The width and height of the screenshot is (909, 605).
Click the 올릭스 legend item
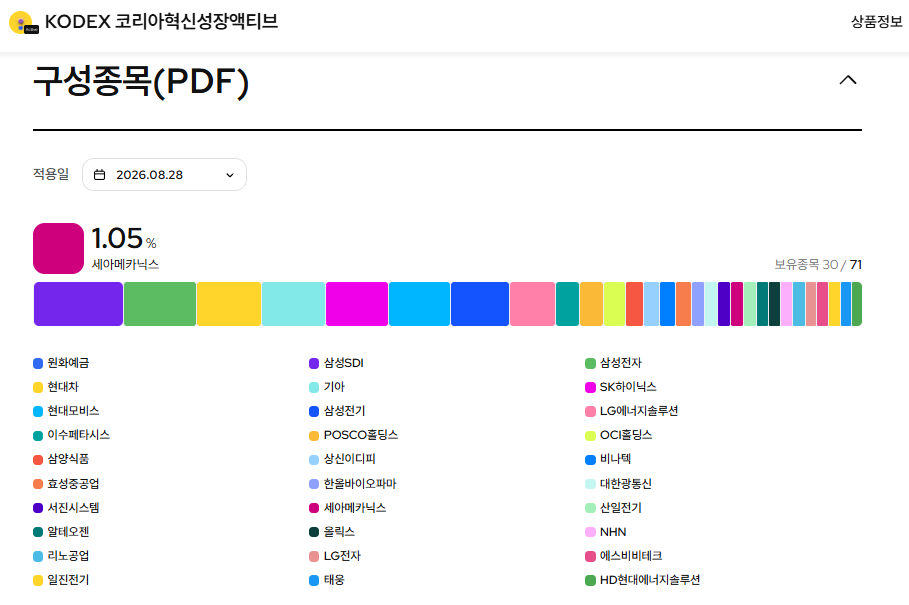(x=332, y=531)
